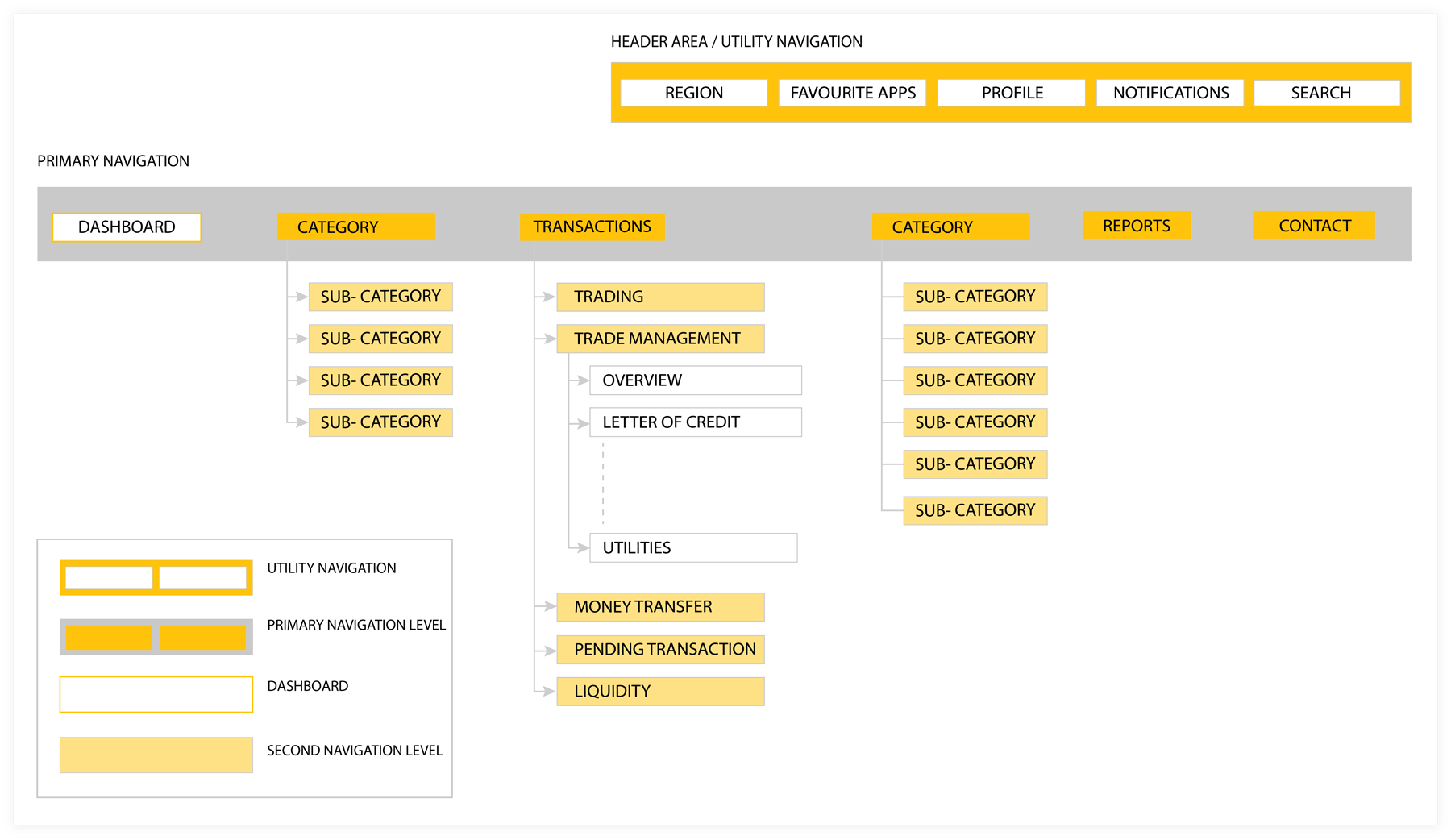Viewport: 1451px width, 840px height.
Task: Open the LIQUIDITY item
Action: click(660, 692)
